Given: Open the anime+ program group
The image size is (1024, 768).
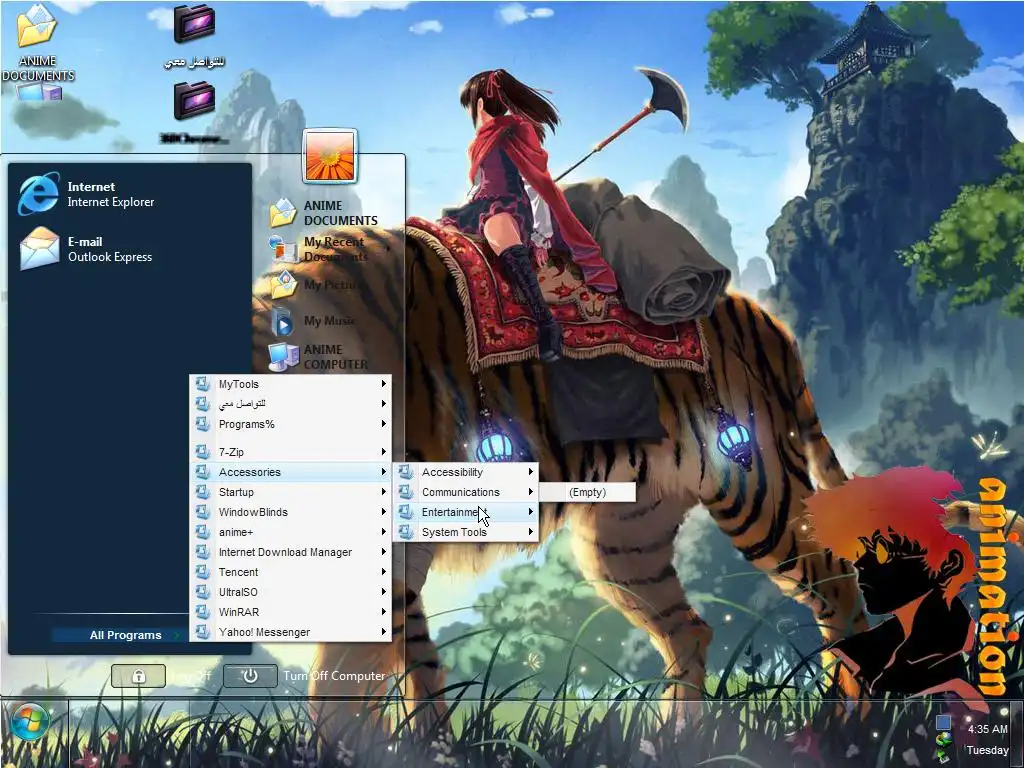Looking at the screenshot, I should click(291, 532).
